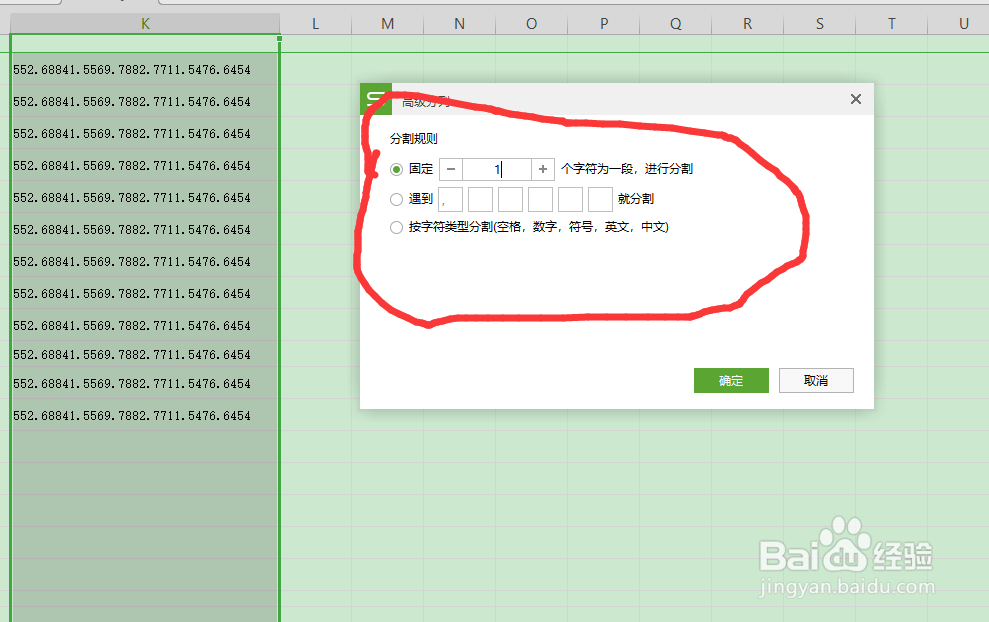The width and height of the screenshot is (989, 622).
Task: Click the first delimiter box containing a comma
Action: (x=450, y=199)
